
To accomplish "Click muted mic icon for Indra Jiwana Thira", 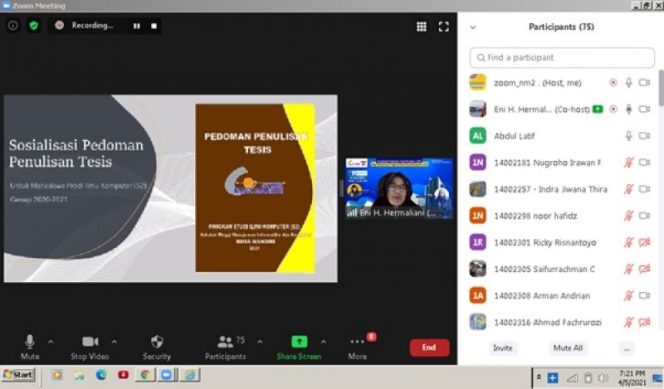I will pyautogui.click(x=628, y=189).
